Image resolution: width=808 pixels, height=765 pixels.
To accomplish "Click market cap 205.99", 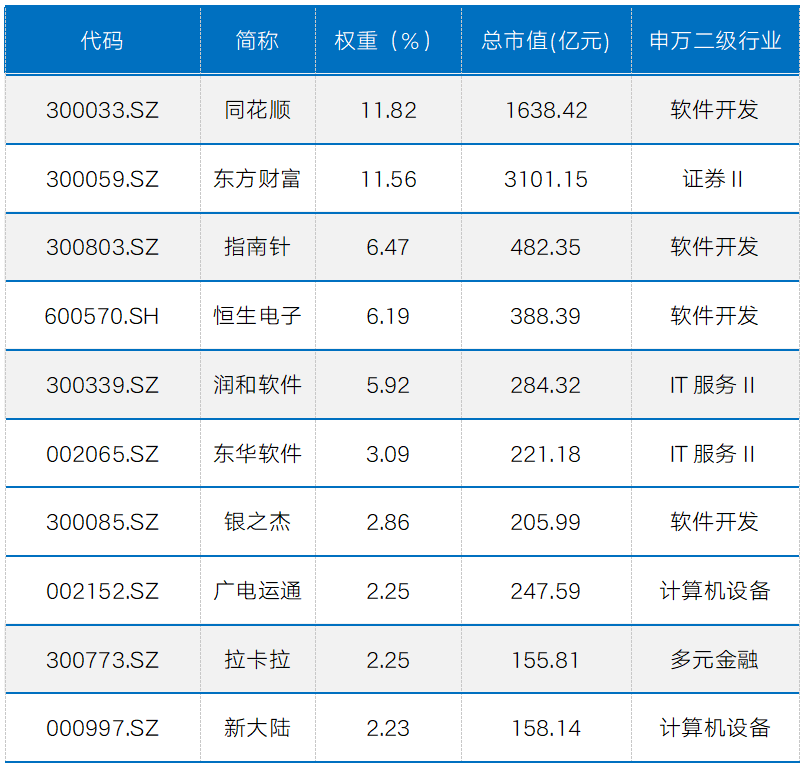I will pyautogui.click(x=546, y=522).
